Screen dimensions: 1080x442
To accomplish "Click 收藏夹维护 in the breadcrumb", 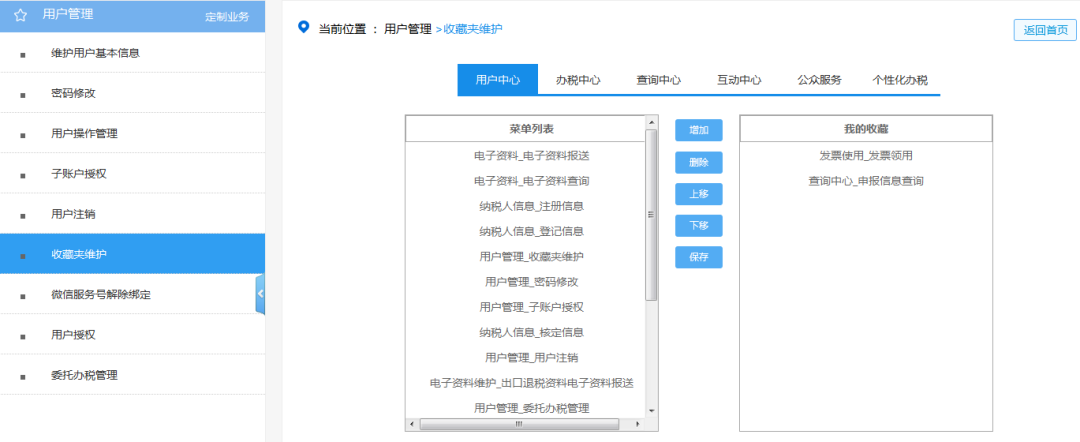I will tap(472, 29).
